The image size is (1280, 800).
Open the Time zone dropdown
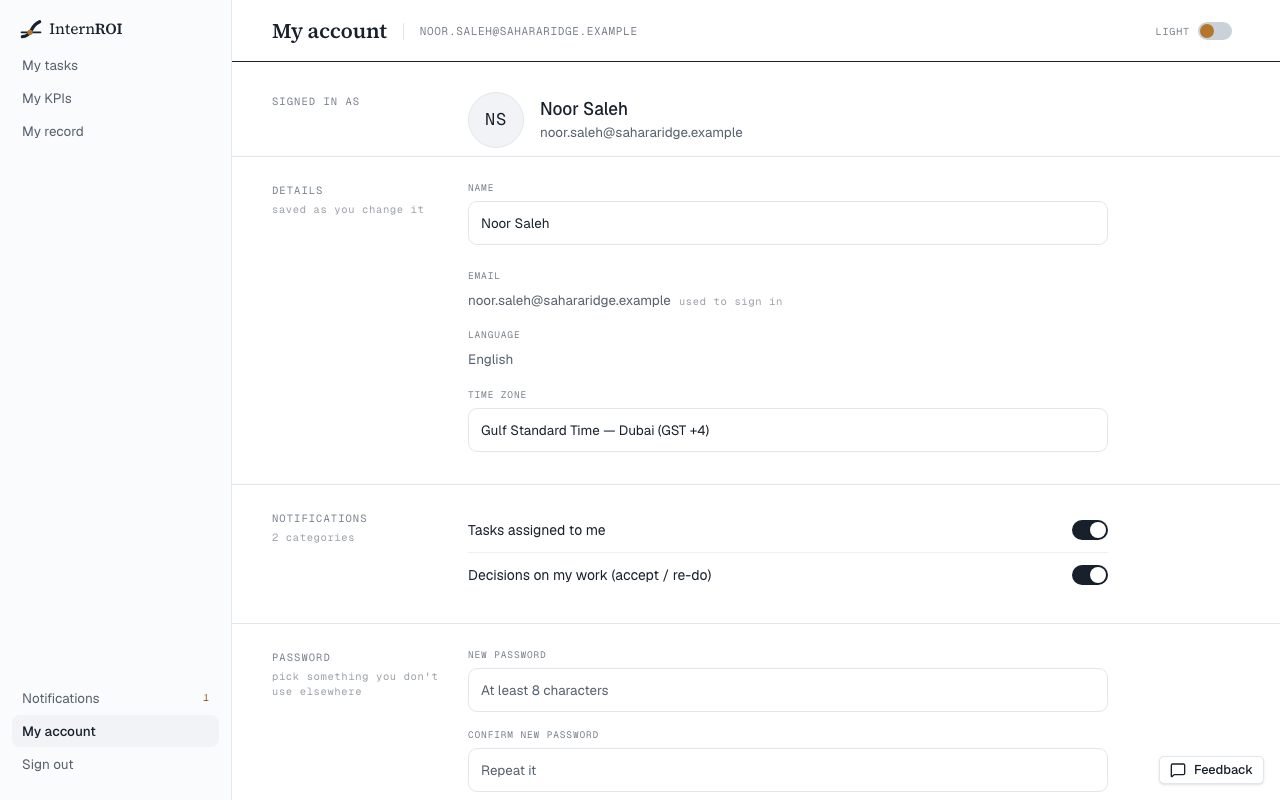(788, 430)
